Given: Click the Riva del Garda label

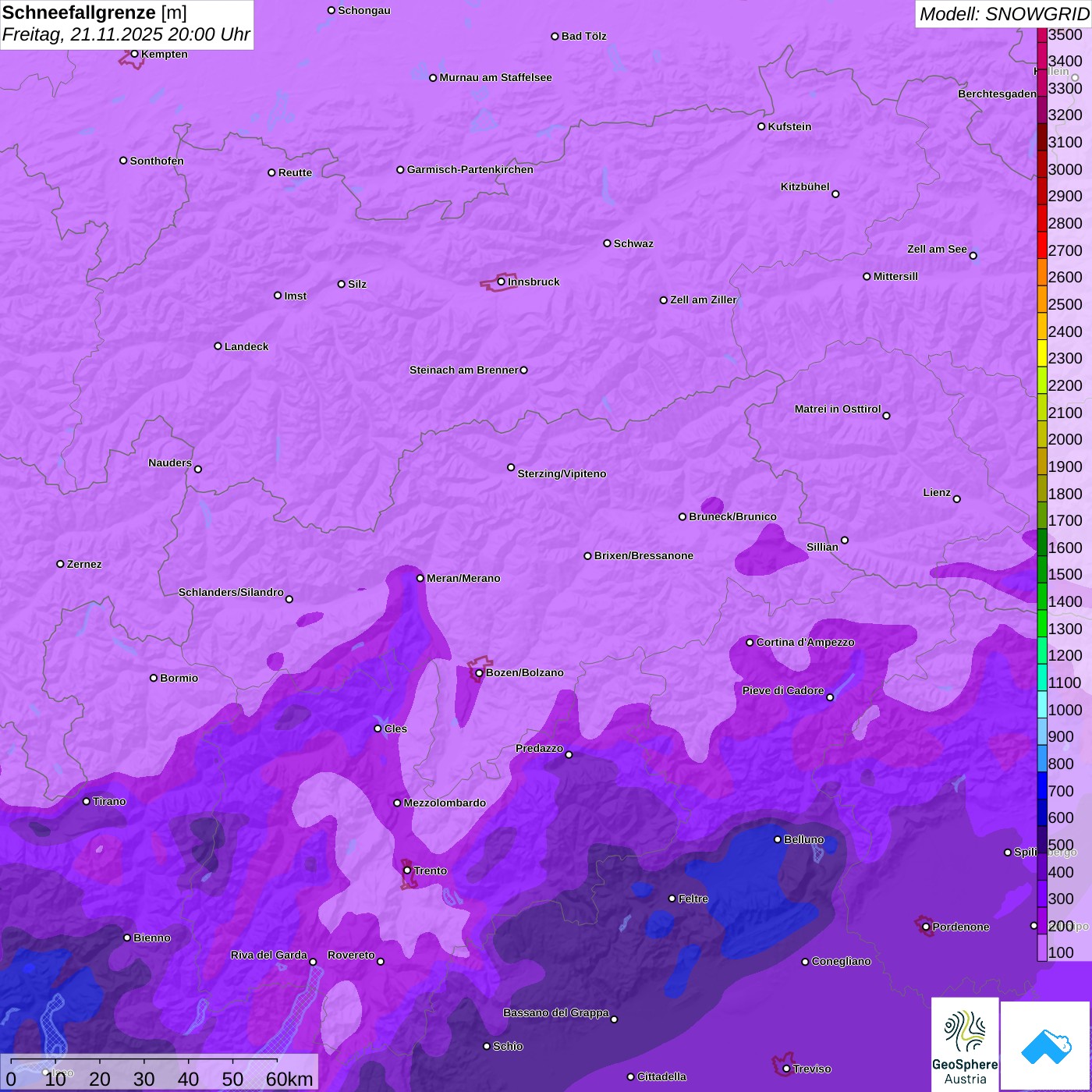Looking at the screenshot, I should click(x=269, y=955).
